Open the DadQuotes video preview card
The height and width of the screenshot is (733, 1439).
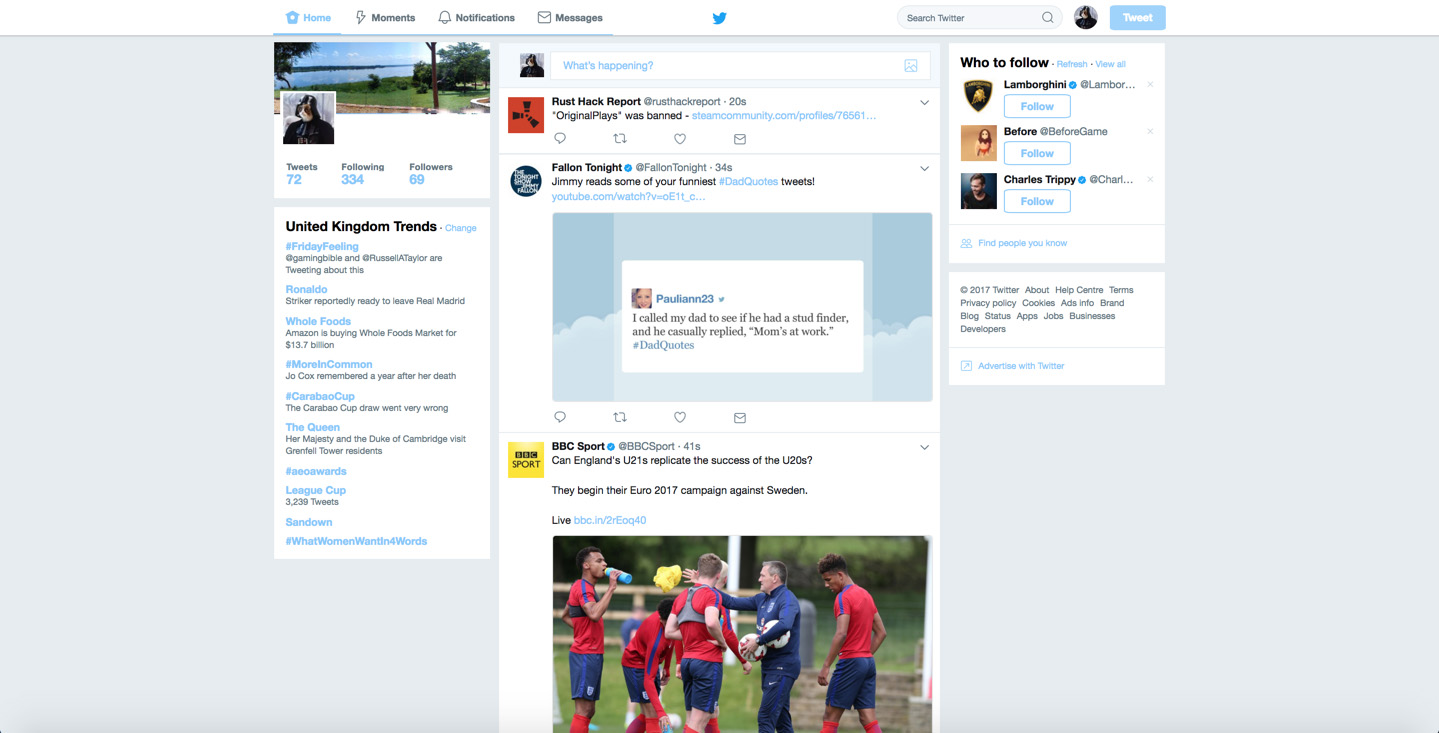(742, 307)
